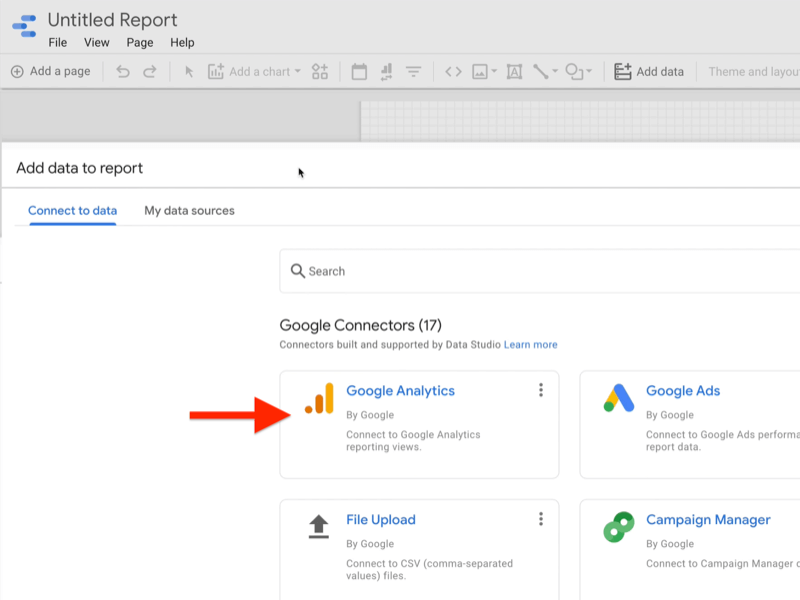This screenshot has height=600, width=800.
Task: Open File Upload card options menu
Action: pyautogui.click(x=541, y=519)
